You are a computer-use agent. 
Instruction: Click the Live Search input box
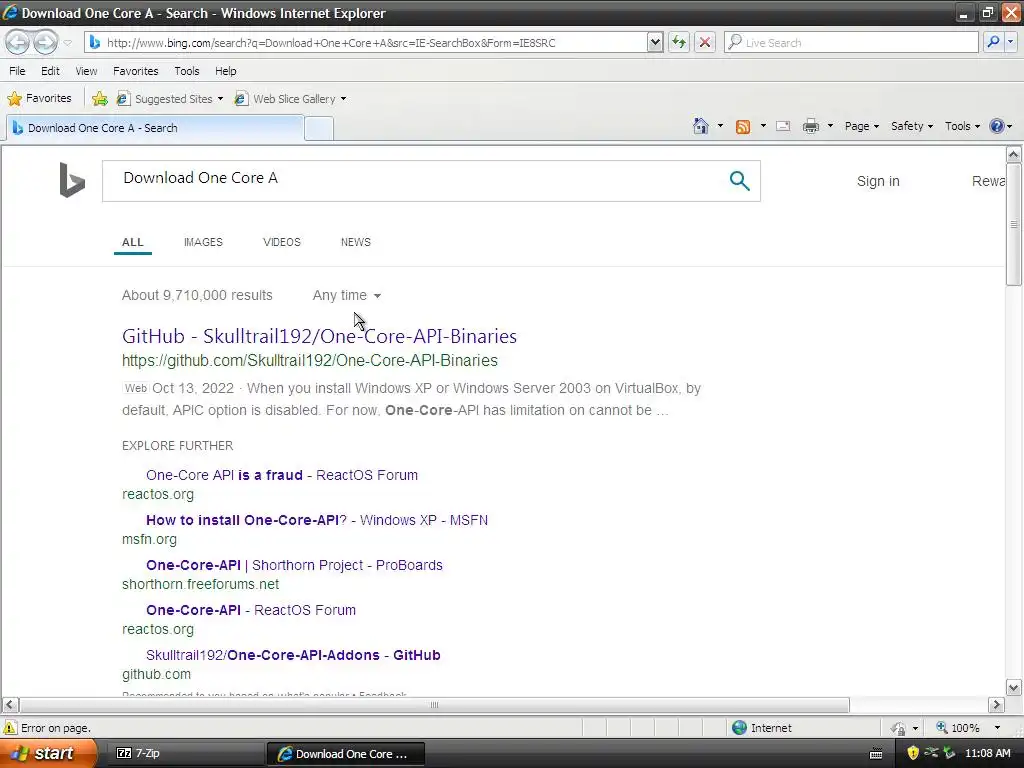(851, 42)
